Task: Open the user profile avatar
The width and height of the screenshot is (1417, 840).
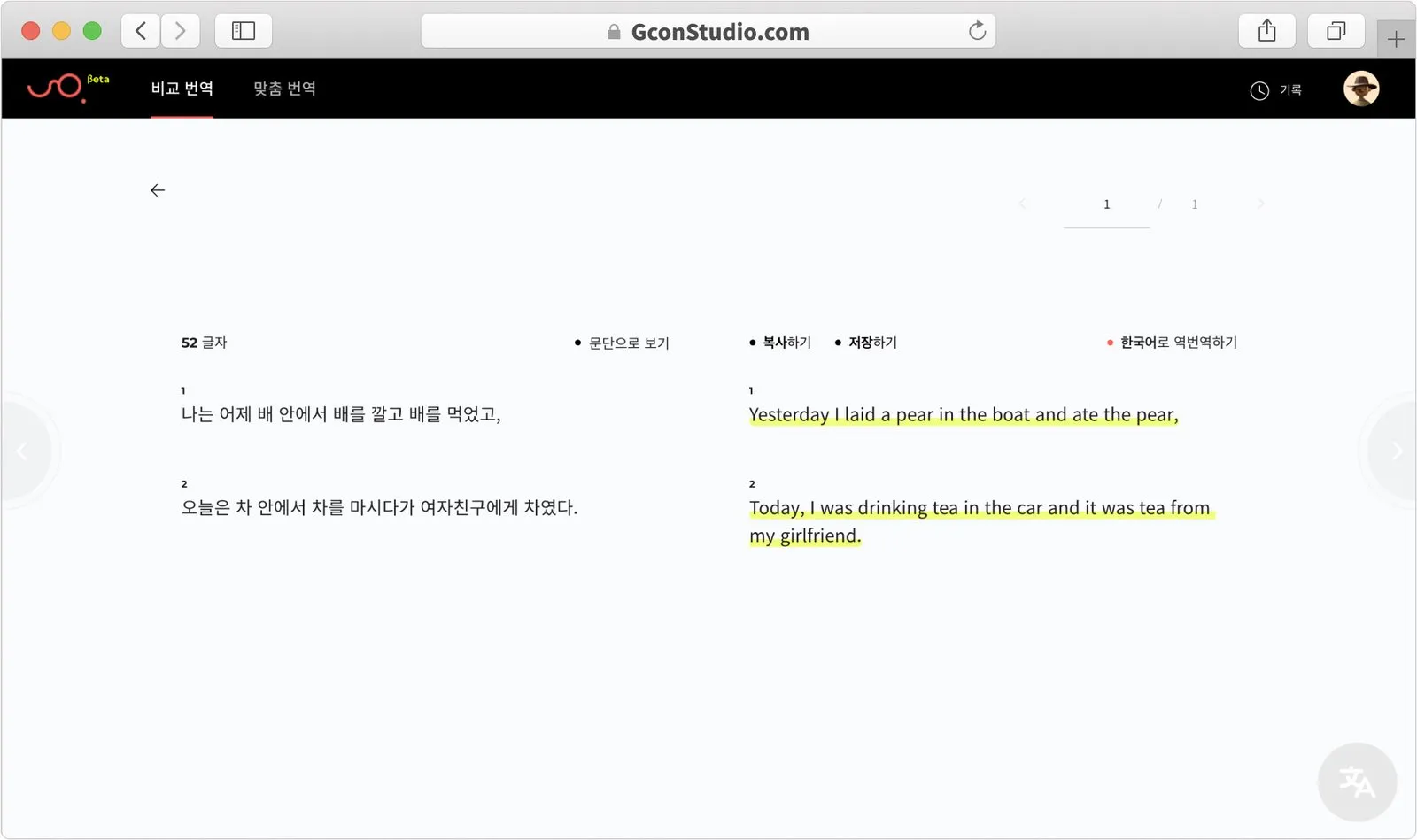Action: [x=1361, y=89]
